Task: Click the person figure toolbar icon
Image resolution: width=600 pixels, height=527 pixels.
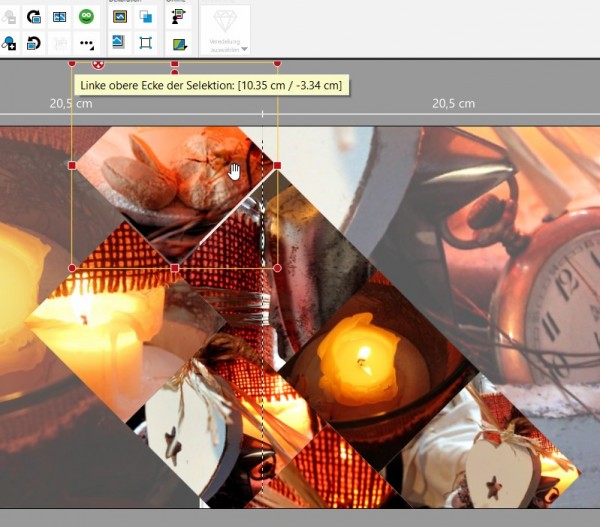Action: point(178,17)
